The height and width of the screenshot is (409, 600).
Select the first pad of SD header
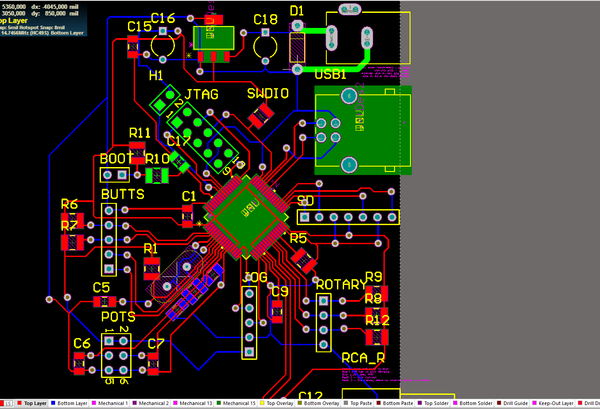click(x=304, y=217)
